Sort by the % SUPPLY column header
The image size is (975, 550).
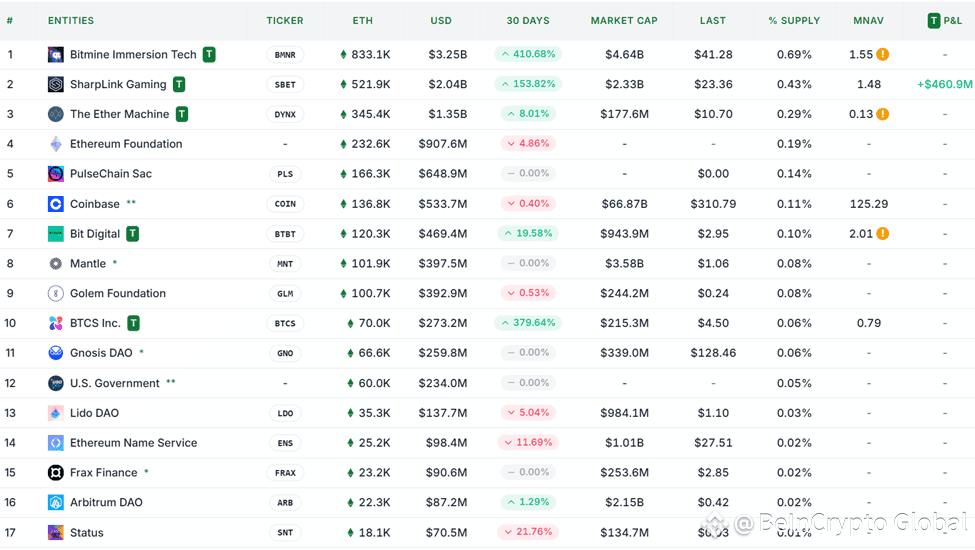794,21
